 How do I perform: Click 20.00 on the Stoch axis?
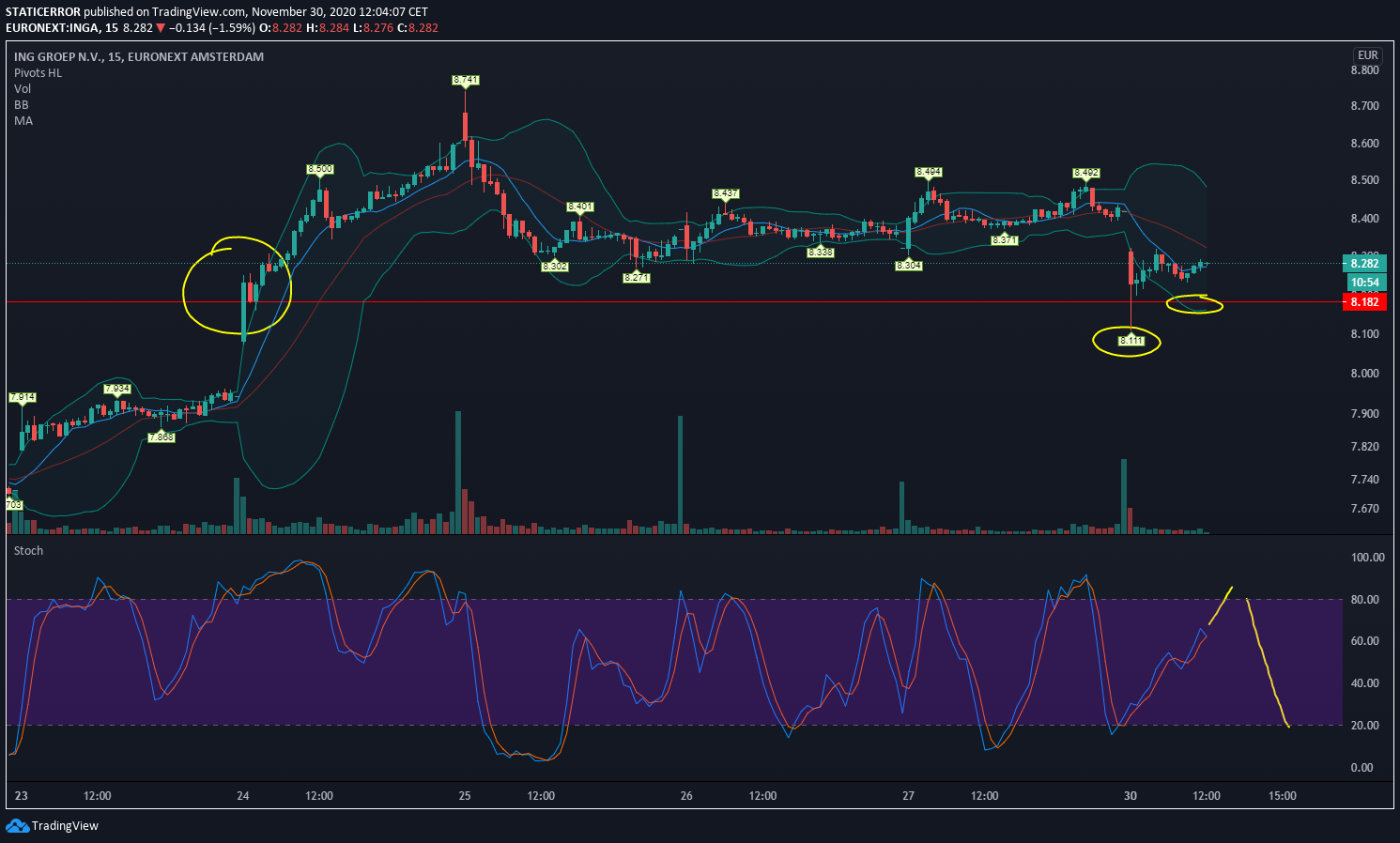tap(1364, 726)
